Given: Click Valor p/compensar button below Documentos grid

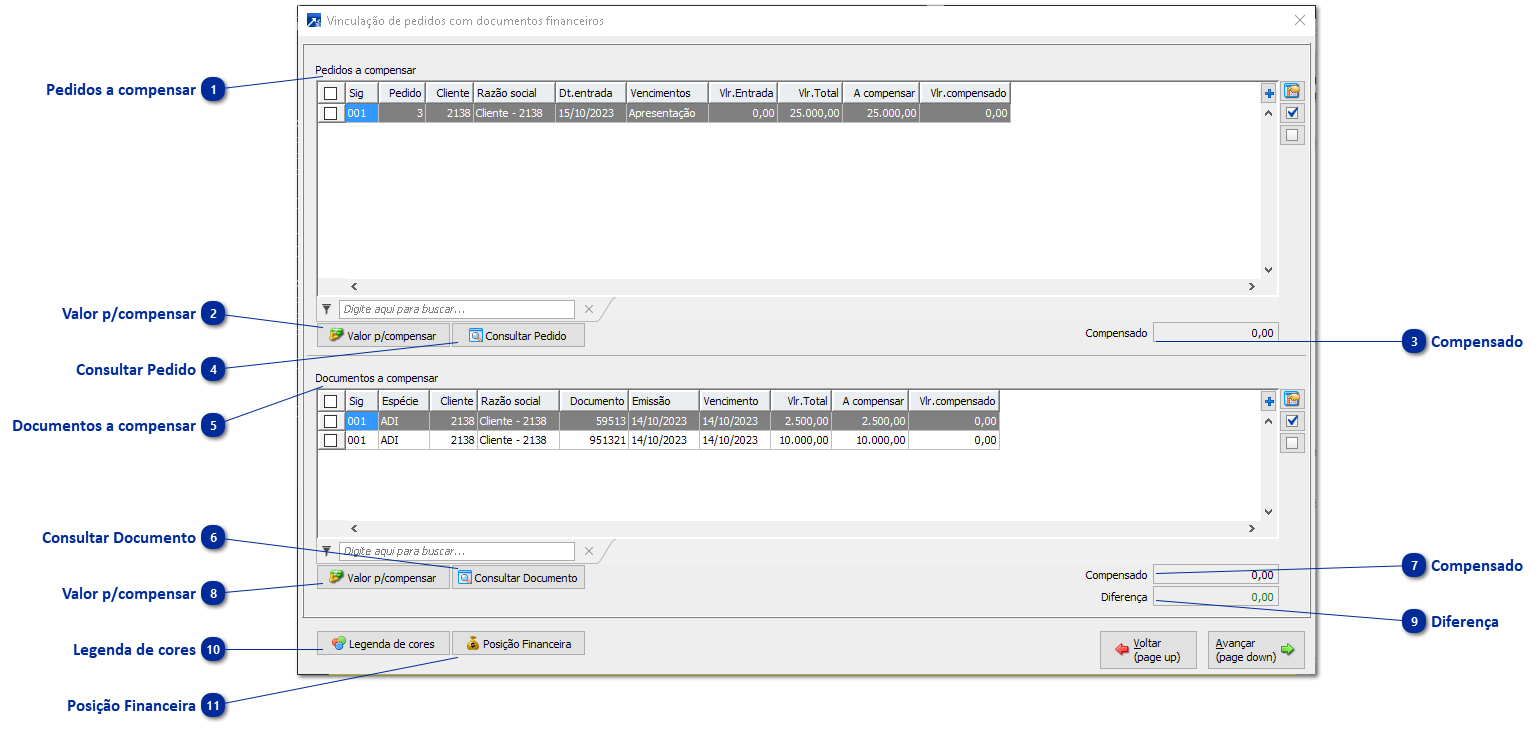Looking at the screenshot, I should (x=383, y=577).
